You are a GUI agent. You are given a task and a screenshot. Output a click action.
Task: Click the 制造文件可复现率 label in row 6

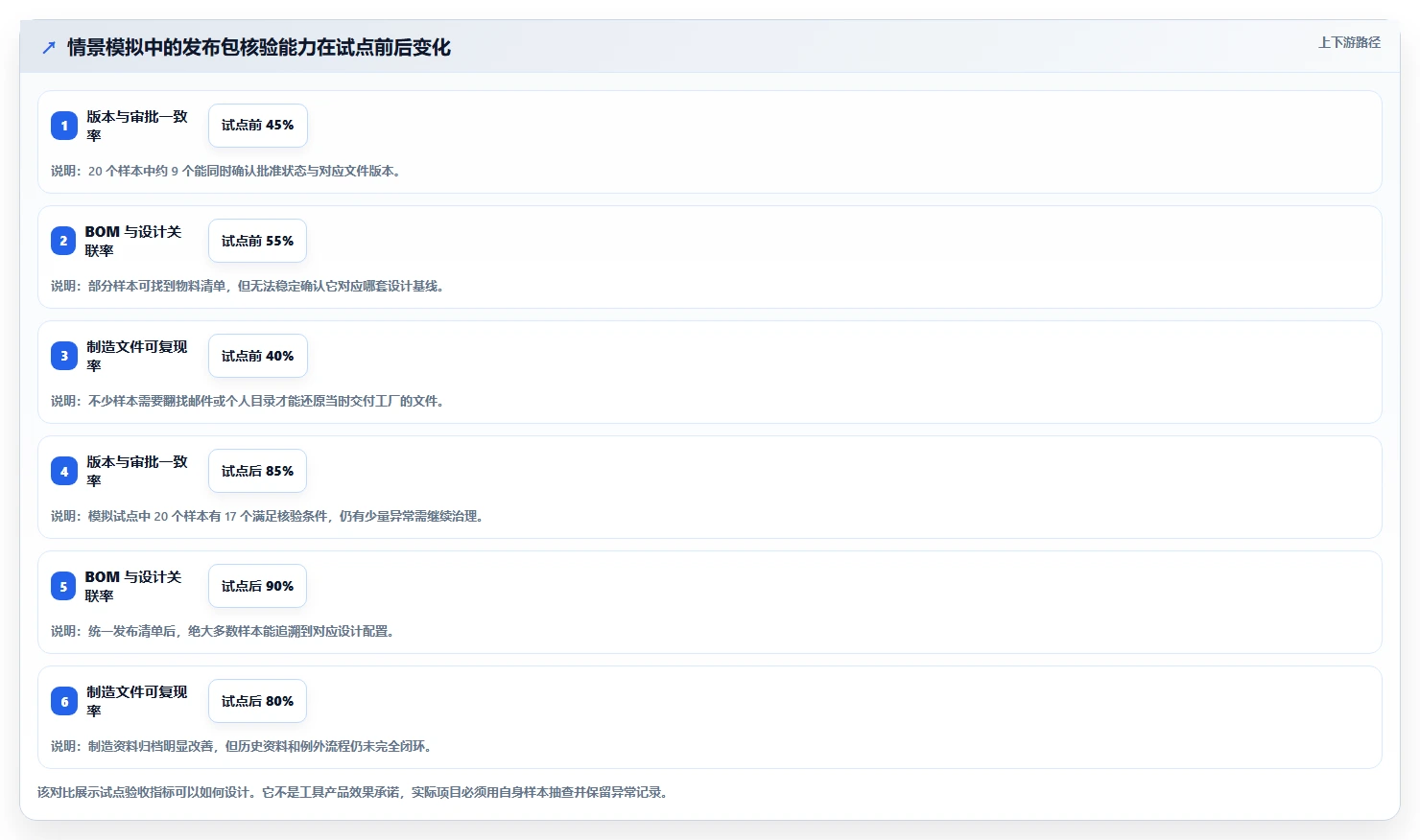point(137,701)
